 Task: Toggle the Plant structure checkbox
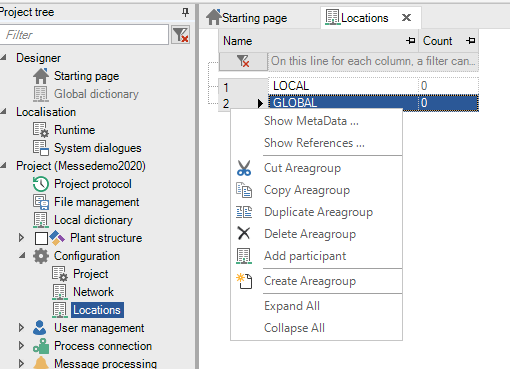pyautogui.click(x=41, y=238)
